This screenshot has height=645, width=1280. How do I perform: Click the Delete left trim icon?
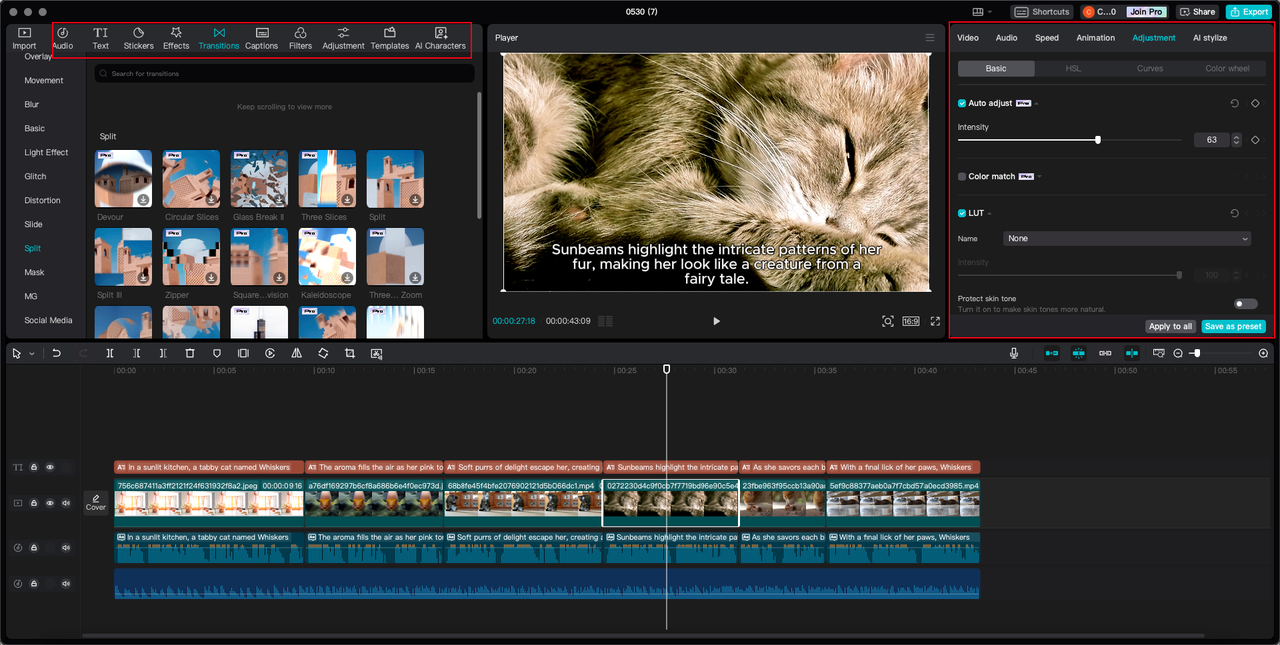[x=137, y=353]
